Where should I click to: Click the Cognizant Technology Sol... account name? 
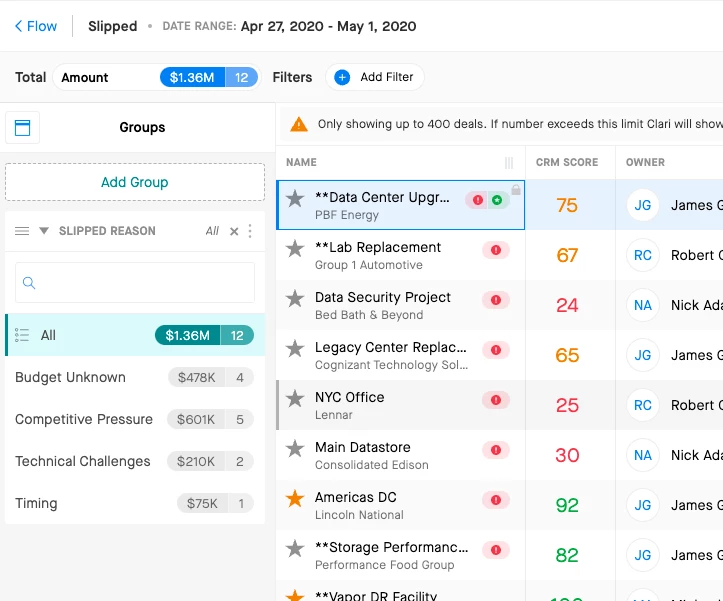391,365
